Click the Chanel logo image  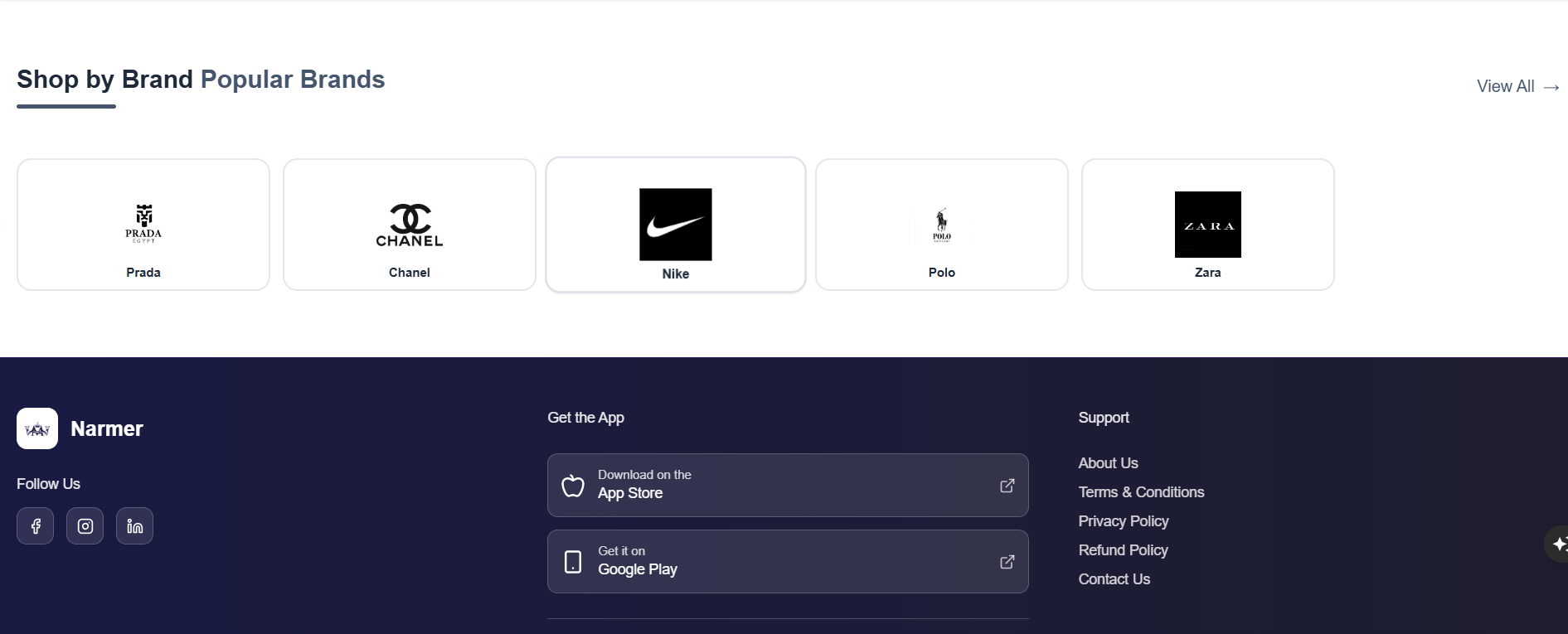click(x=409, y=224)
